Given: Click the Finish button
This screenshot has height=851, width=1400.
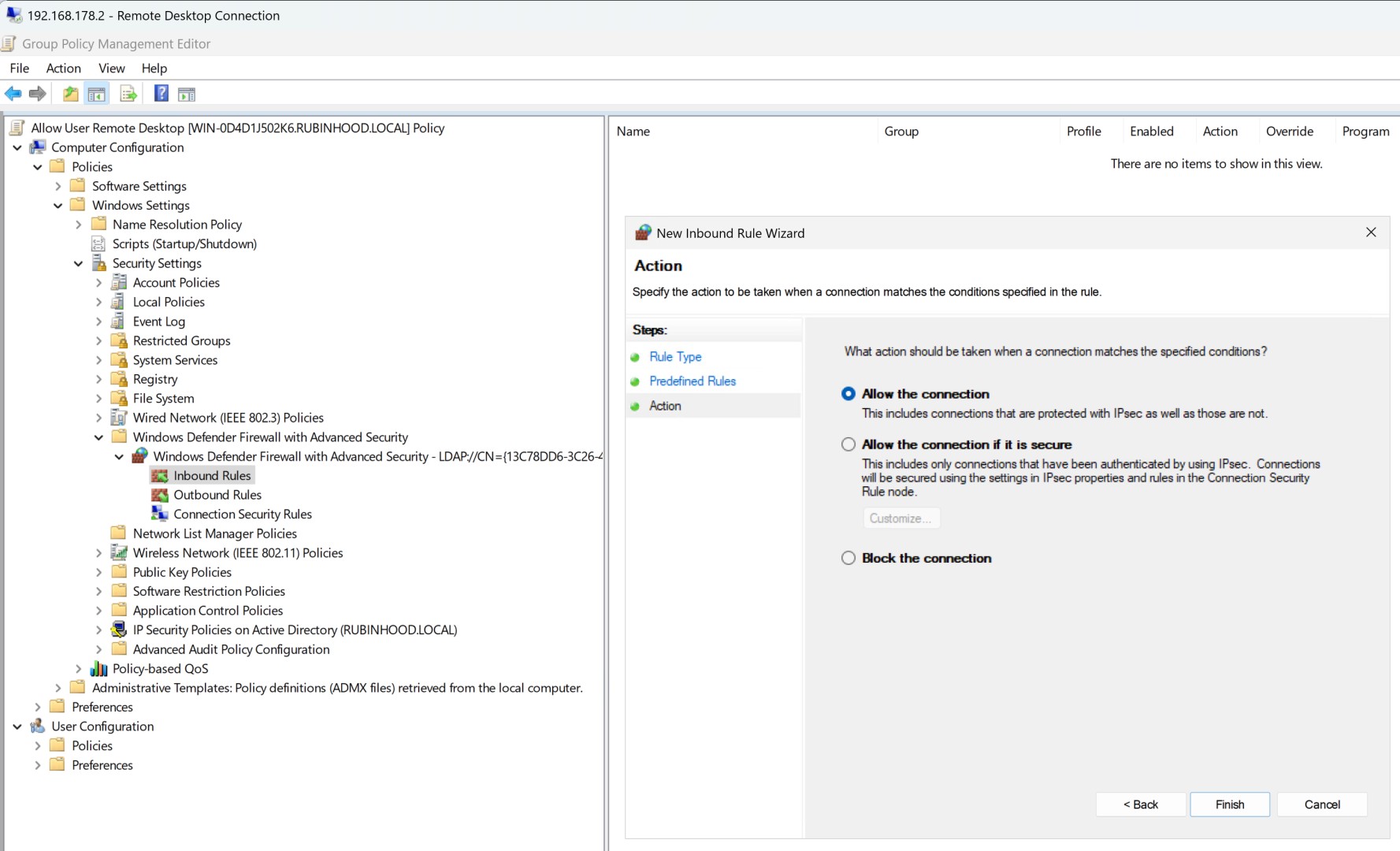Looking at the screenshot, I should (x=1230, y=805).
